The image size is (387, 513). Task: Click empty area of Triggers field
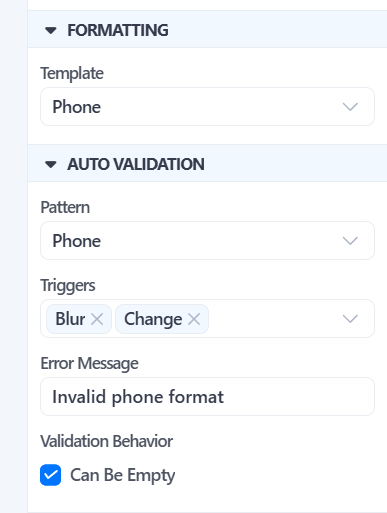[273, 319]
